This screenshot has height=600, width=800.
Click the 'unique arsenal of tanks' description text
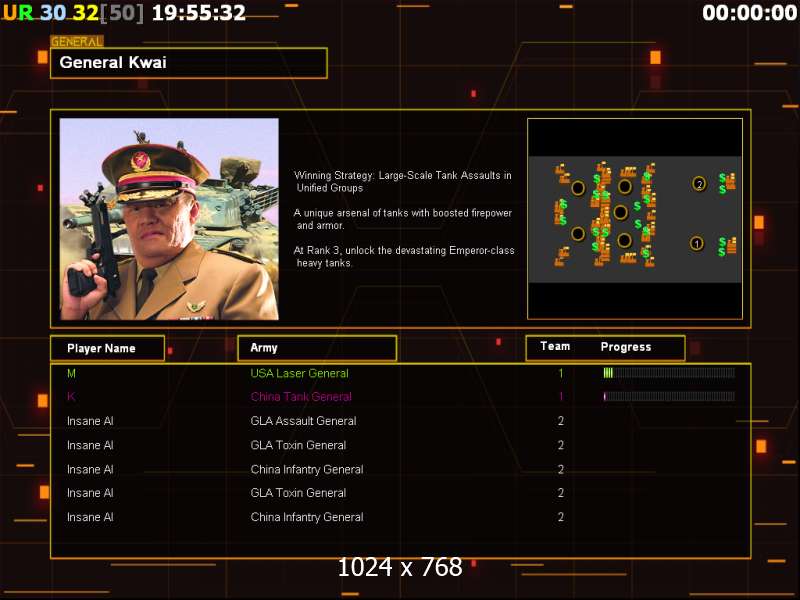point(403,219)
